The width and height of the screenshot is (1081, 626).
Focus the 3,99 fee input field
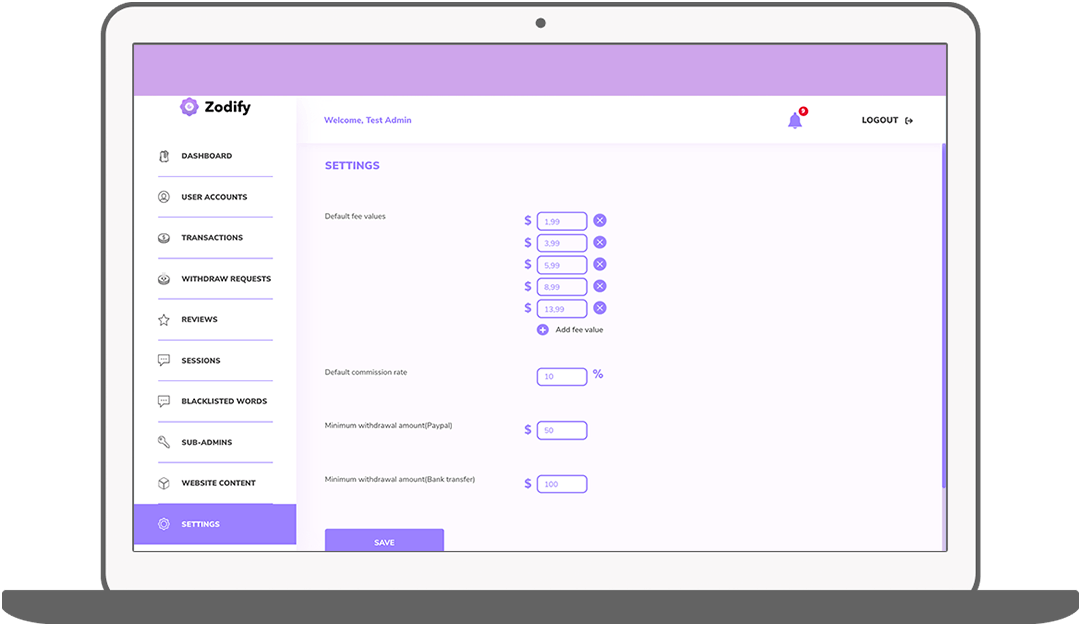click(562, 243)
